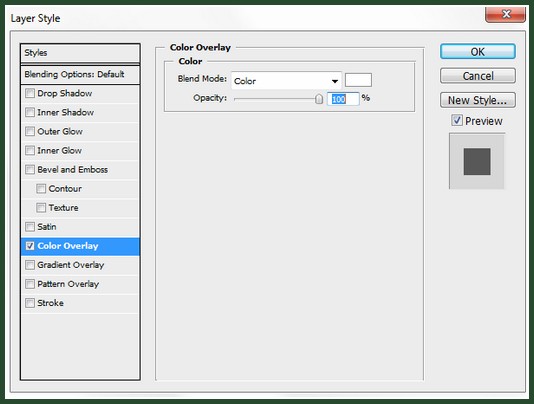Click the Opacity slider handle
Screen dimensions: 534x404
click(x=319, y=99)
